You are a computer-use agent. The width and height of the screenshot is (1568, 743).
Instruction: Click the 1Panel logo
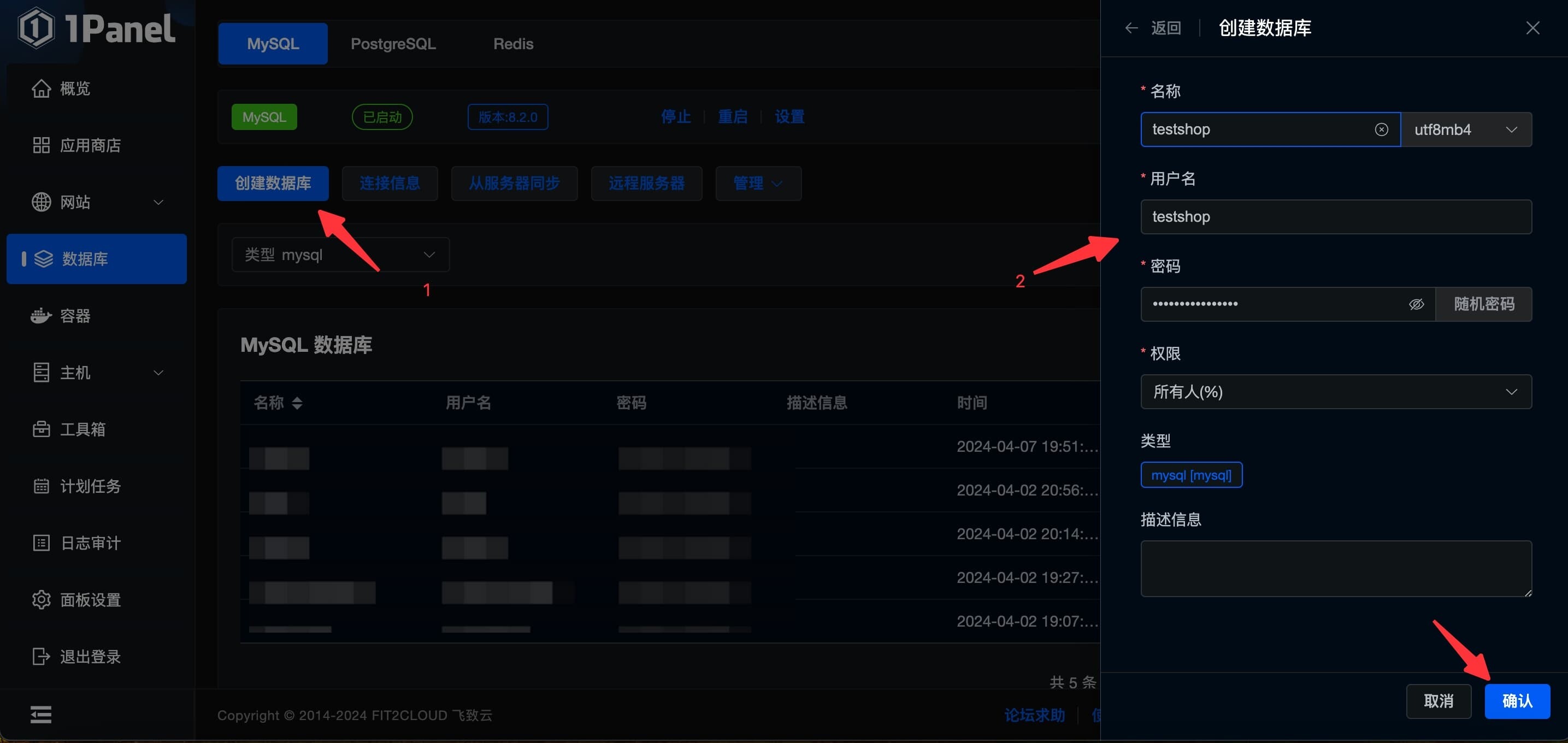[97, 28]
